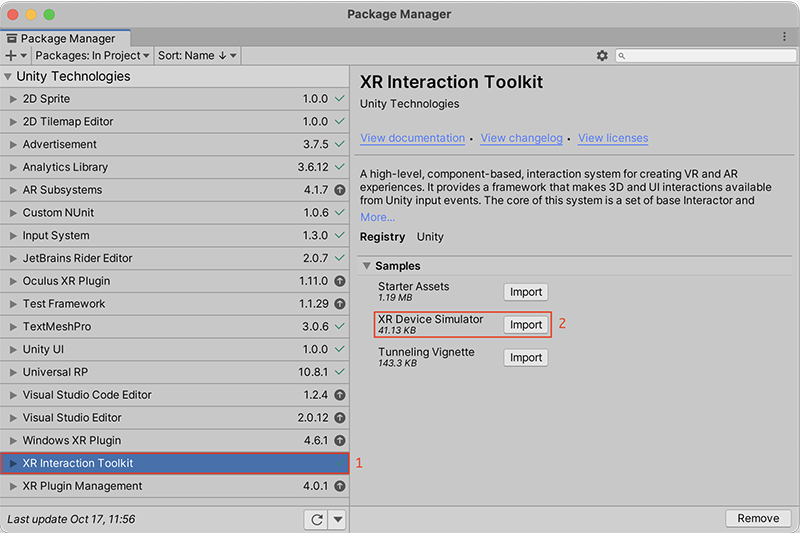Open the Packages: In Project dropdown
800x533 pixels.
pos(93,56)
